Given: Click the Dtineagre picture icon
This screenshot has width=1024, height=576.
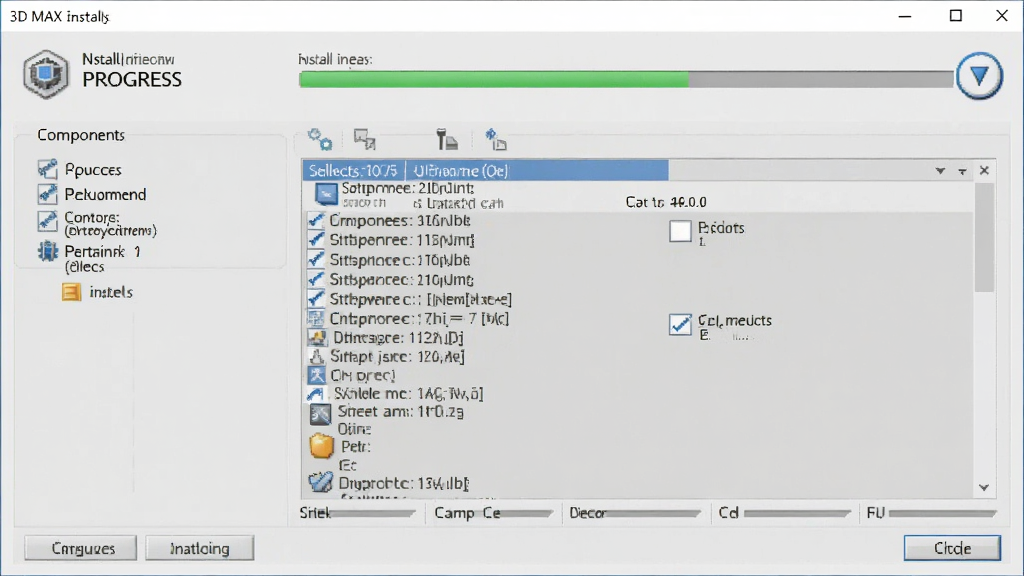Looking at the screenshot, I should point(317,338).
